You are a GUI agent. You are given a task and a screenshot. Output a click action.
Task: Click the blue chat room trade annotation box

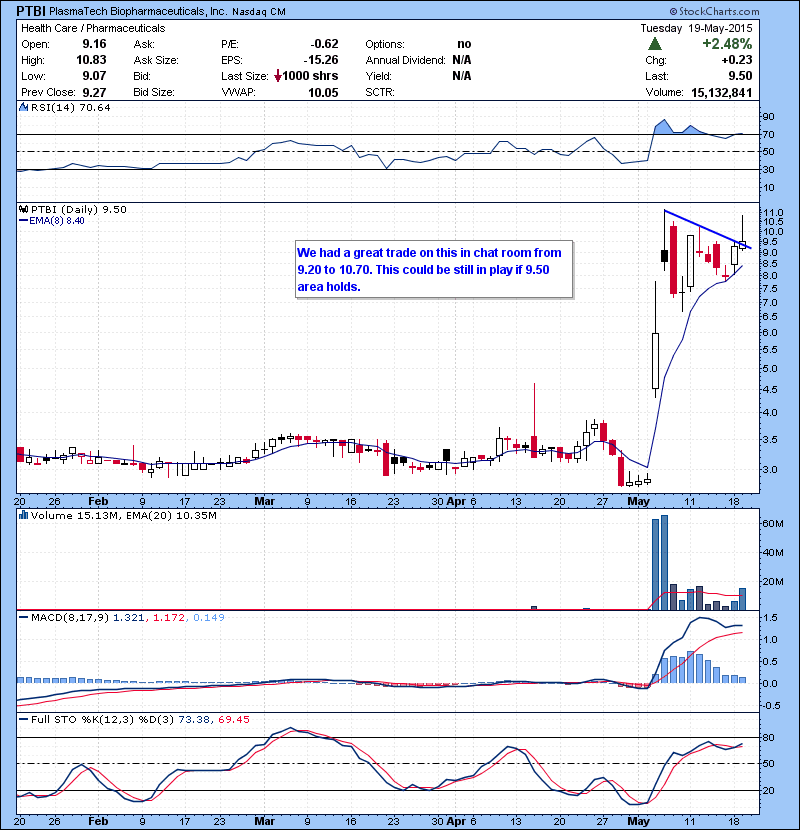[434, 269]
